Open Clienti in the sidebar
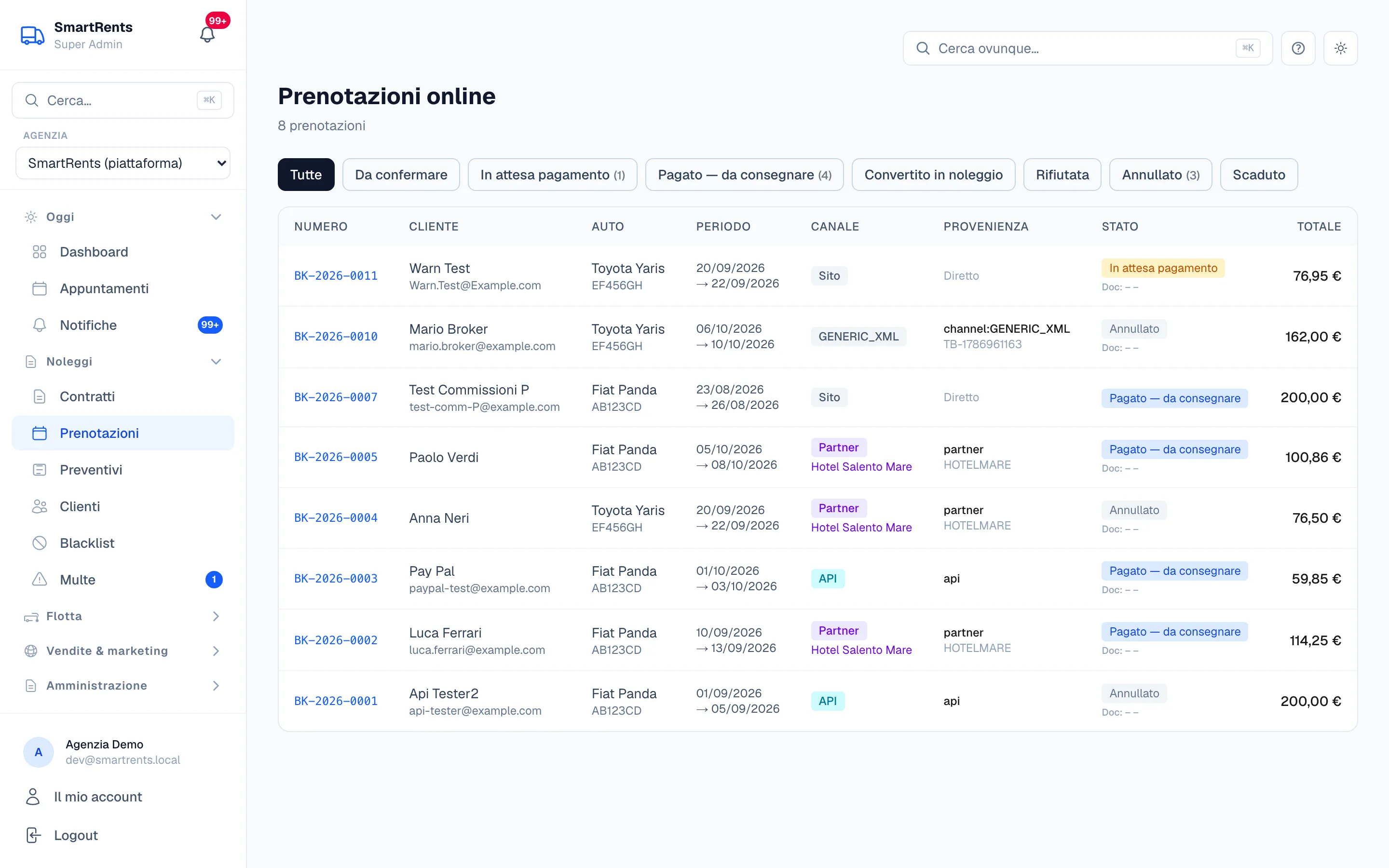This screenshot has height=868, width=1389. click(x=123, y=506)
